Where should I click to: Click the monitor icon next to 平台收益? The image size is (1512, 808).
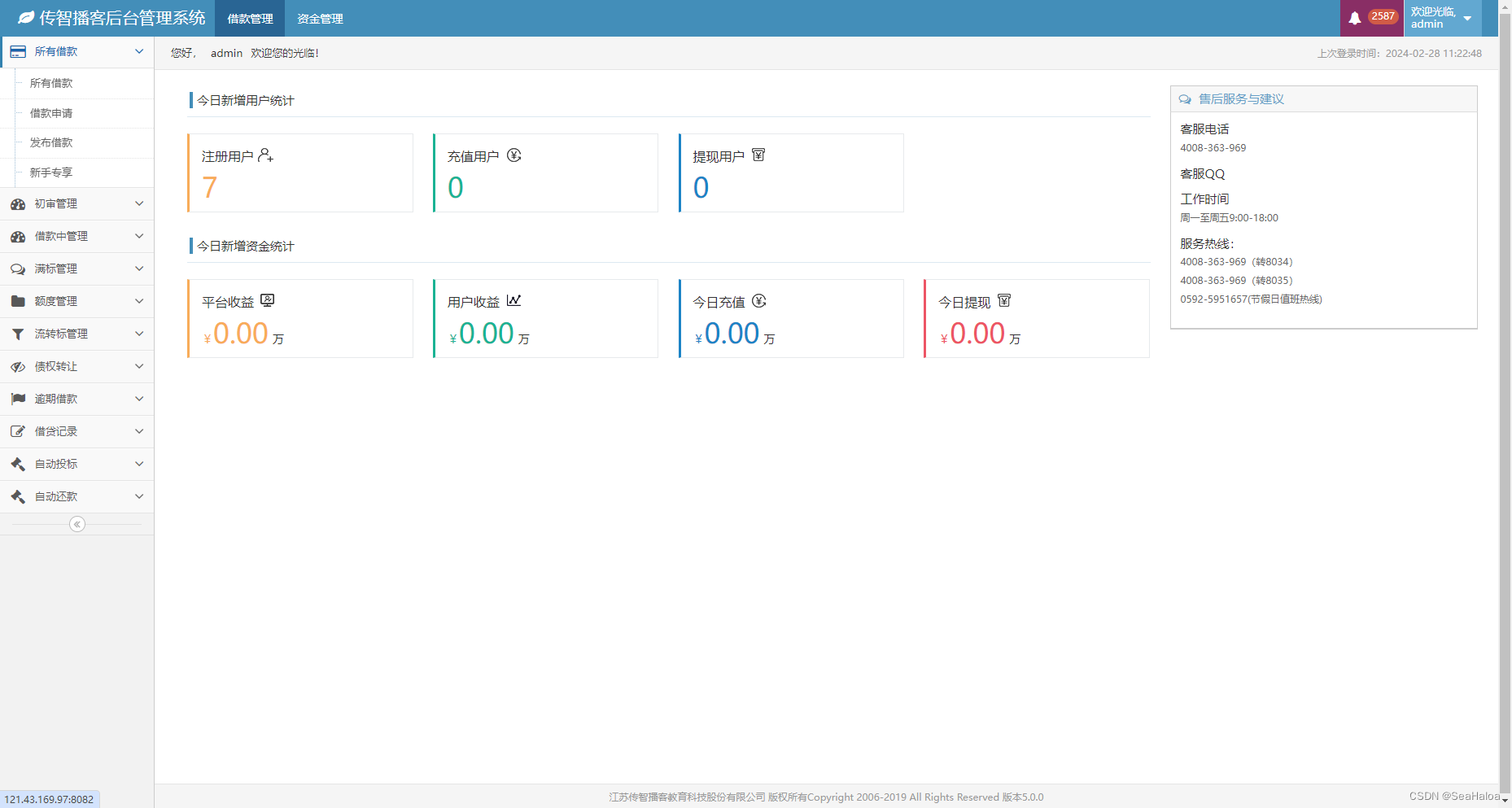click(268, 300)
